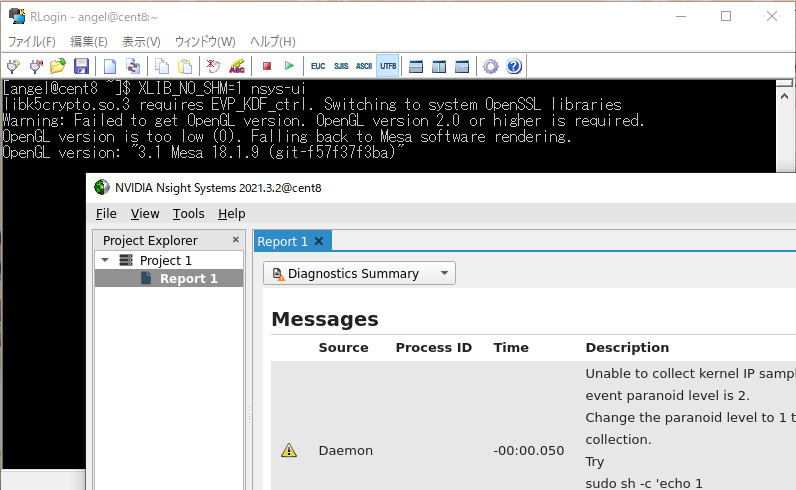796x490 pixels.
Task: Click the ABC key toolbar icon
Action: point(237,66)
